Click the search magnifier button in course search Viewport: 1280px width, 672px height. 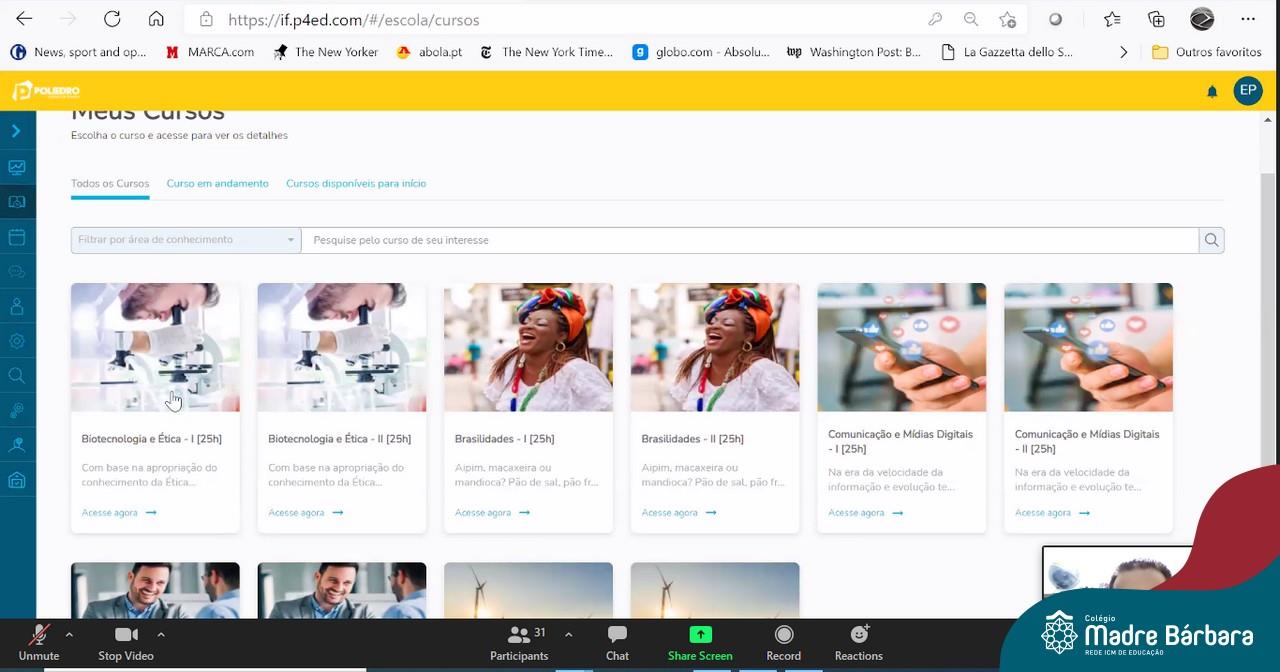[x=1211, y=240]
